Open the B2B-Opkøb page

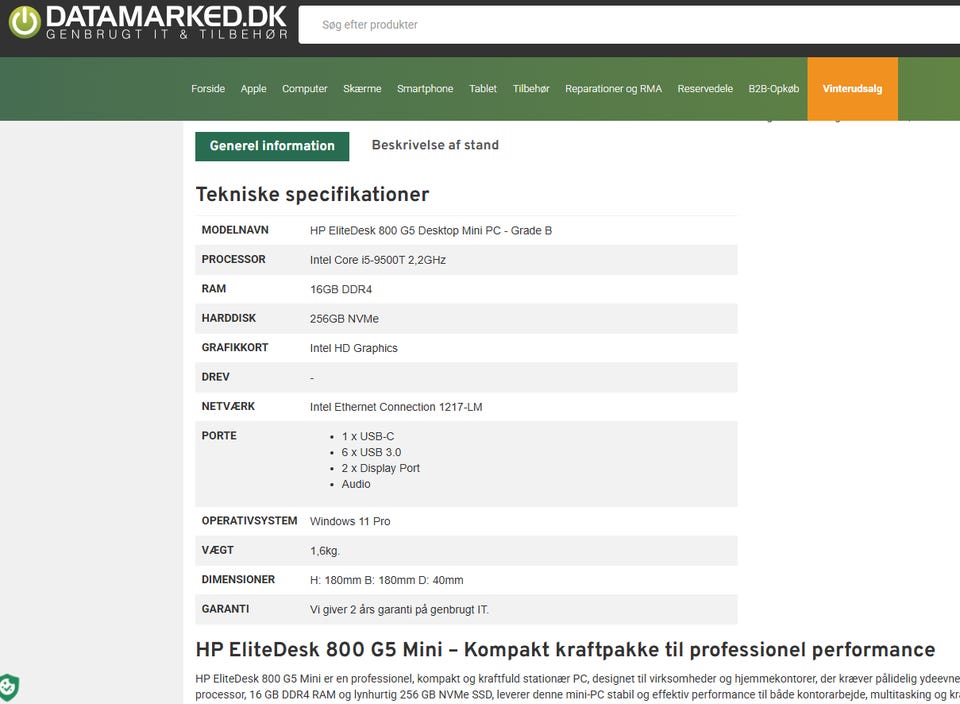[x=773, y=89]
